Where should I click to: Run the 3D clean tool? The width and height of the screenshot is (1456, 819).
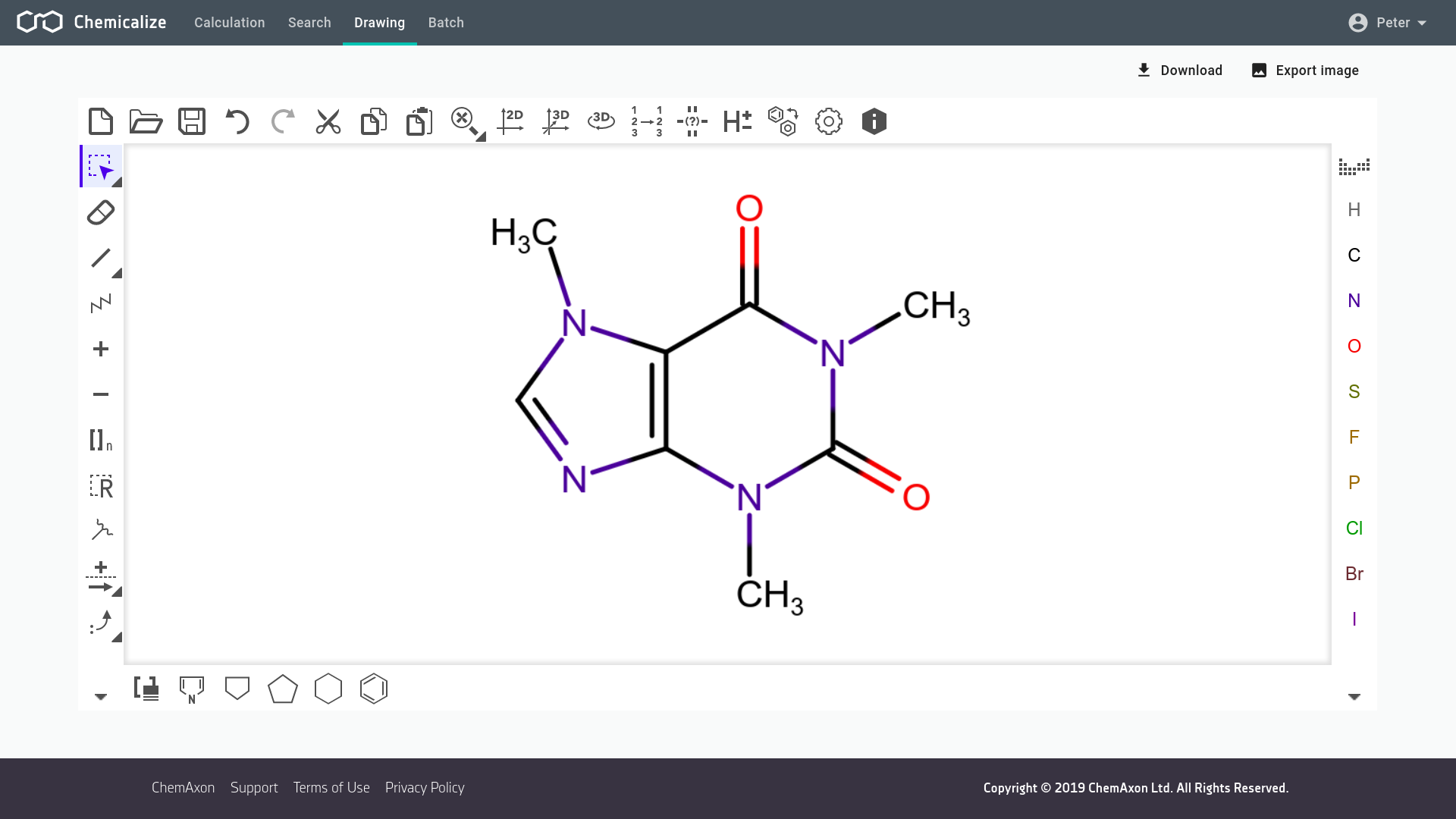pos(556,121)
